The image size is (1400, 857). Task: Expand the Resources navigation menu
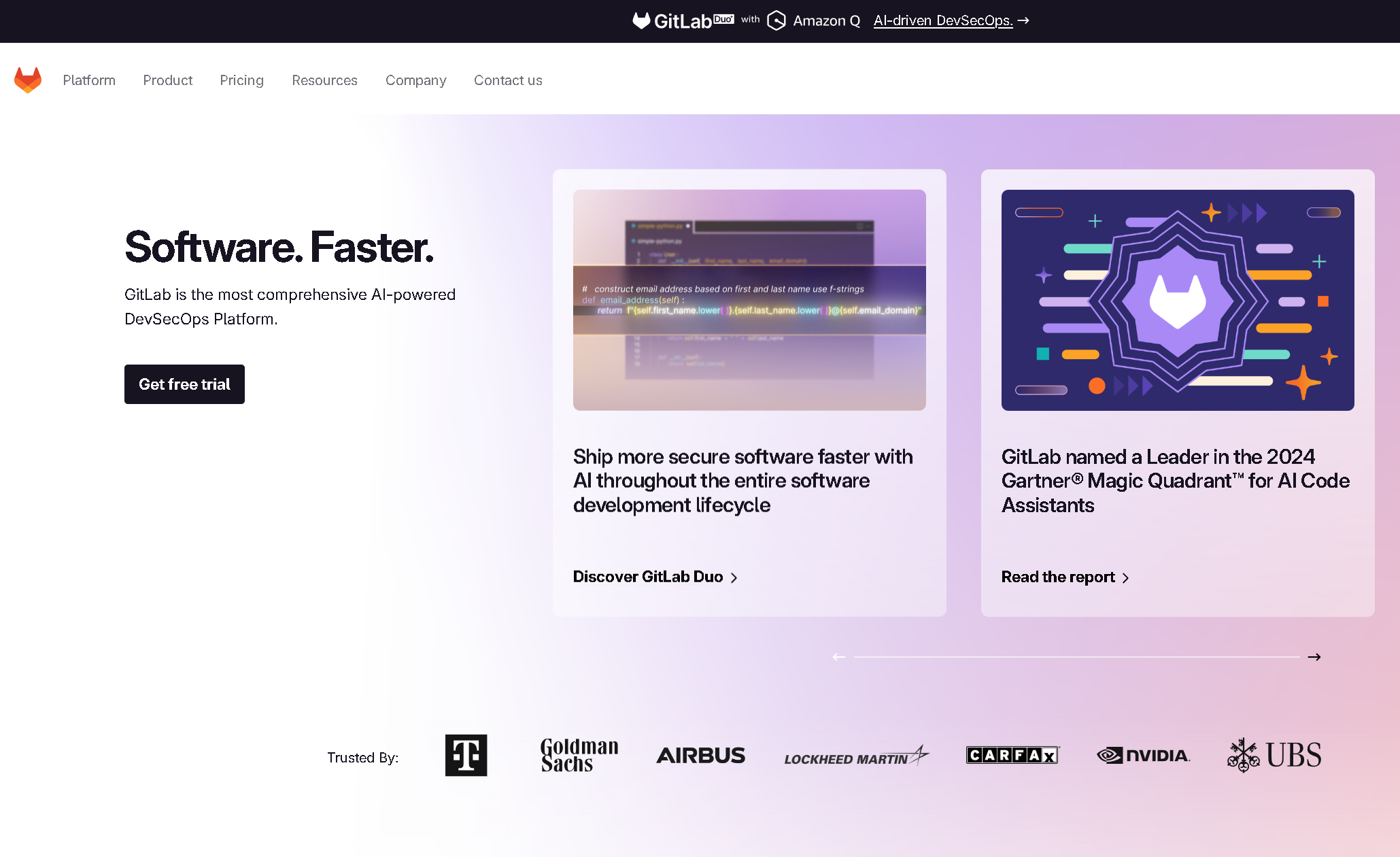(x=324, y=80)
